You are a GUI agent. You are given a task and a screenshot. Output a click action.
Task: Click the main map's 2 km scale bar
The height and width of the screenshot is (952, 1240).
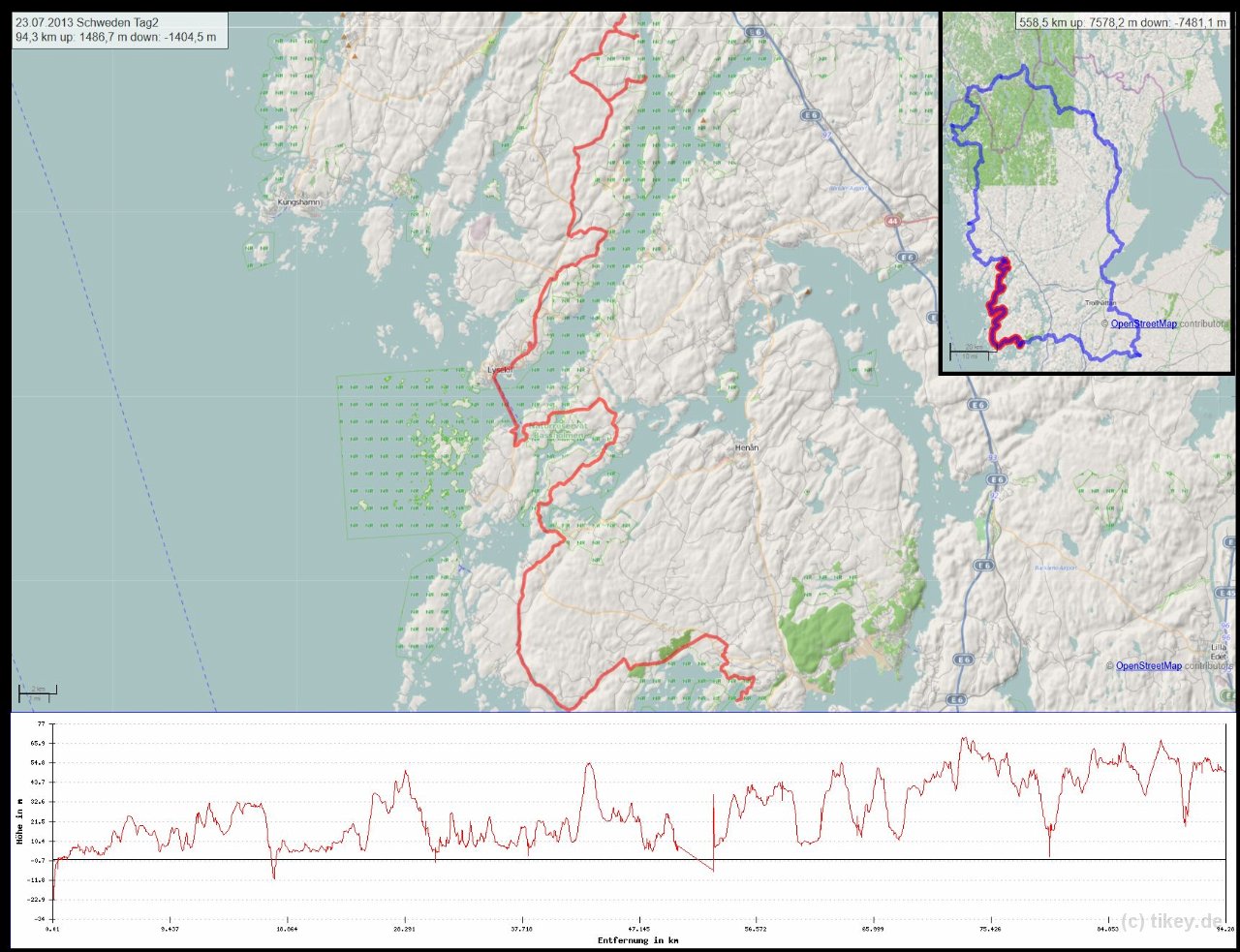38,691
